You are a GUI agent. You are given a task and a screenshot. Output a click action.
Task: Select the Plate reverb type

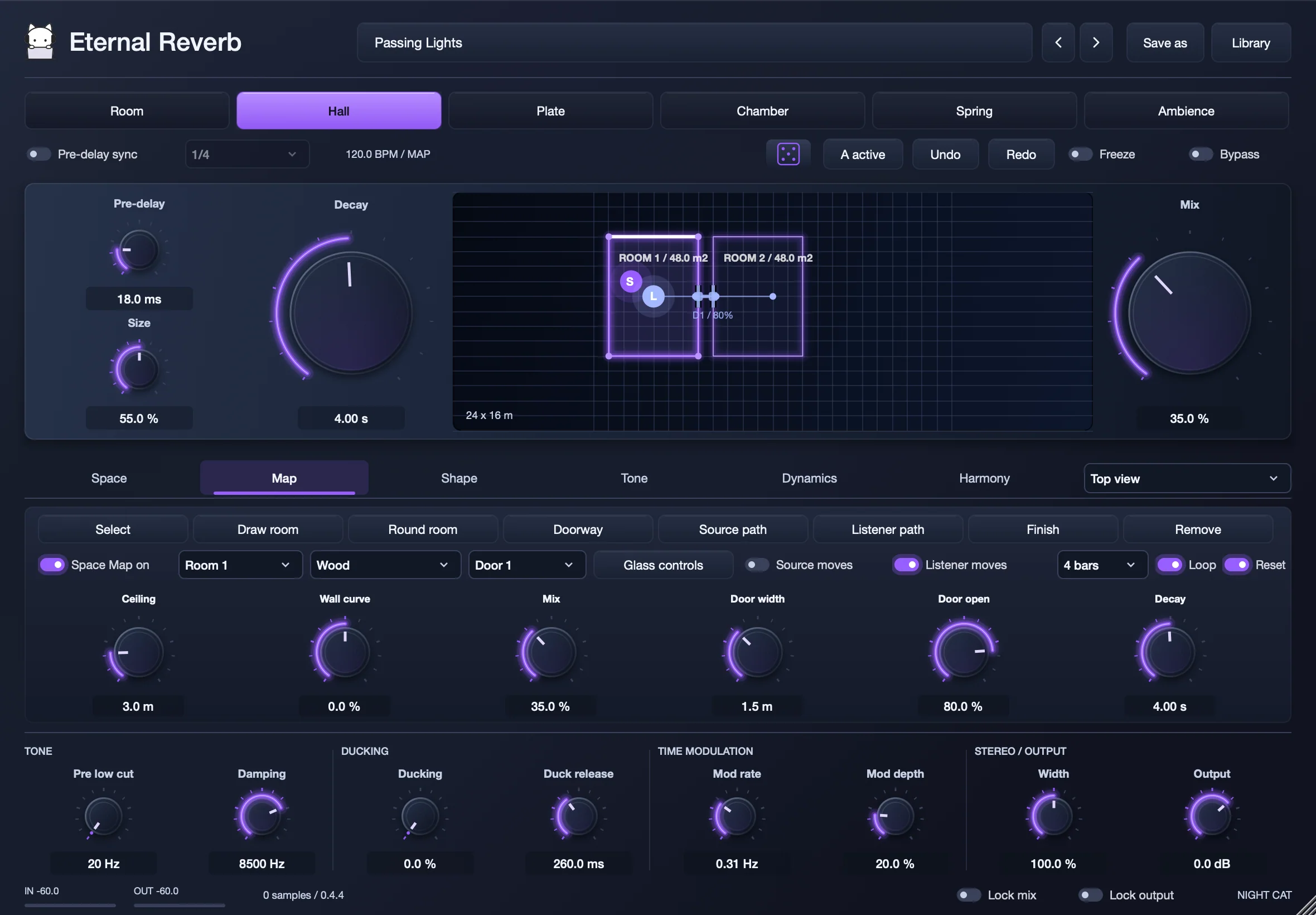click(550, 110)
